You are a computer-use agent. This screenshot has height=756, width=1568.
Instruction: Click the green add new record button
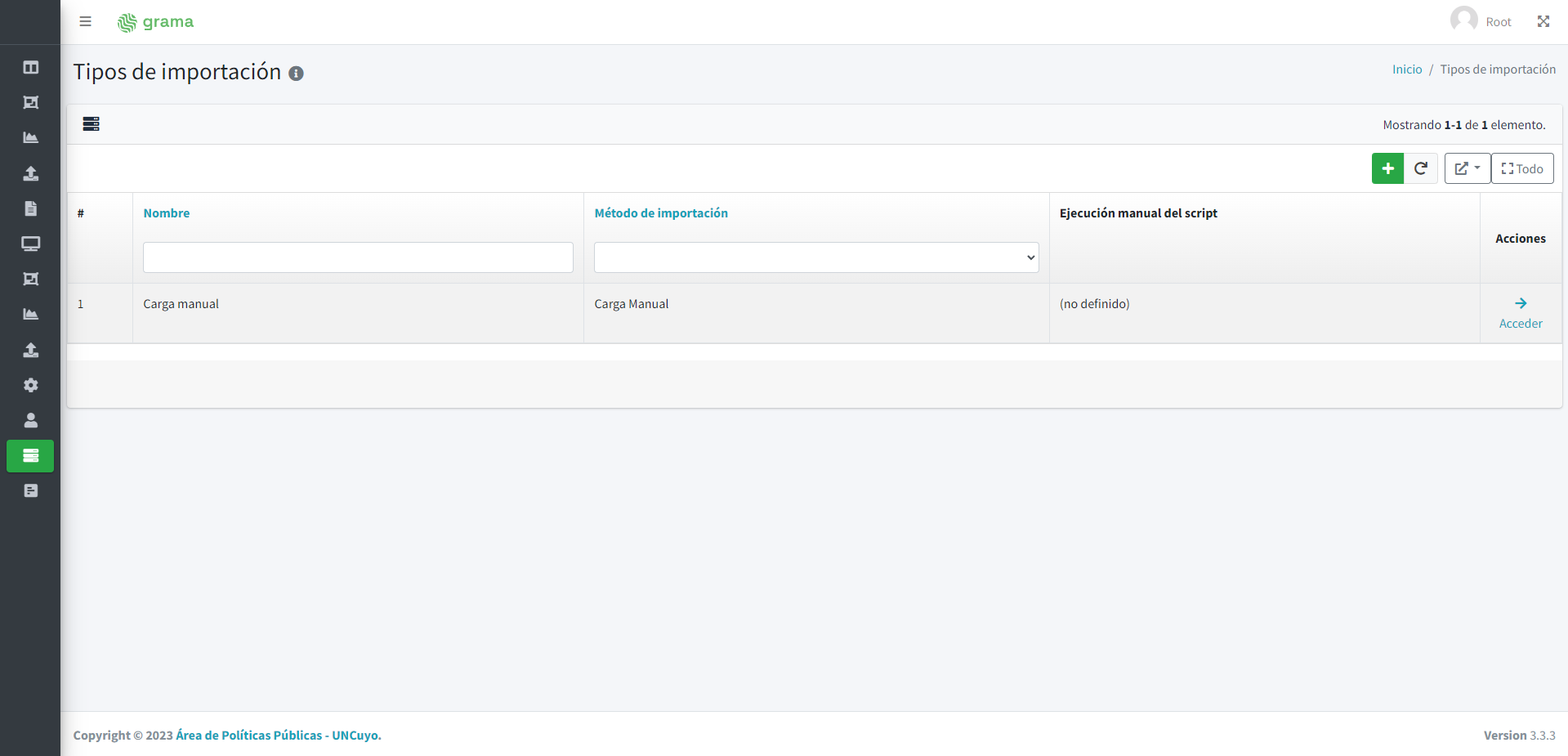(x=1387, y=168)
